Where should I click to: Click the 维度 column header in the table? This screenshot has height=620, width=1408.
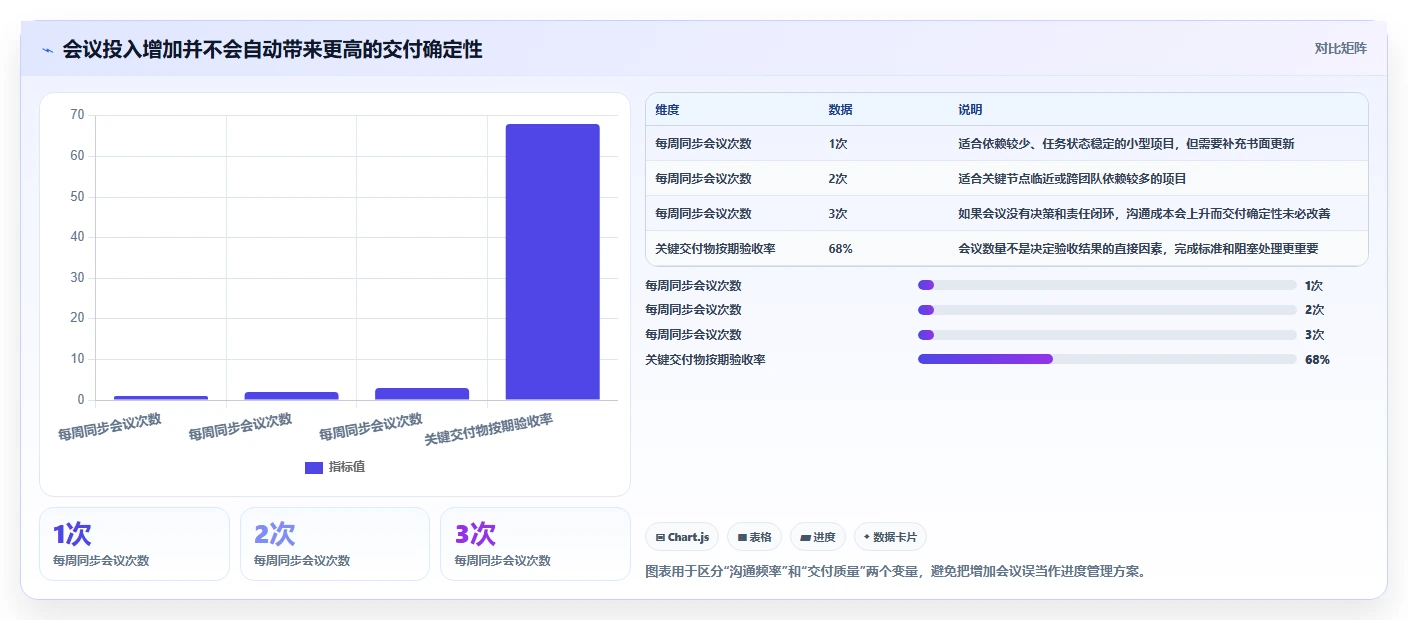[x=667, y=110]
